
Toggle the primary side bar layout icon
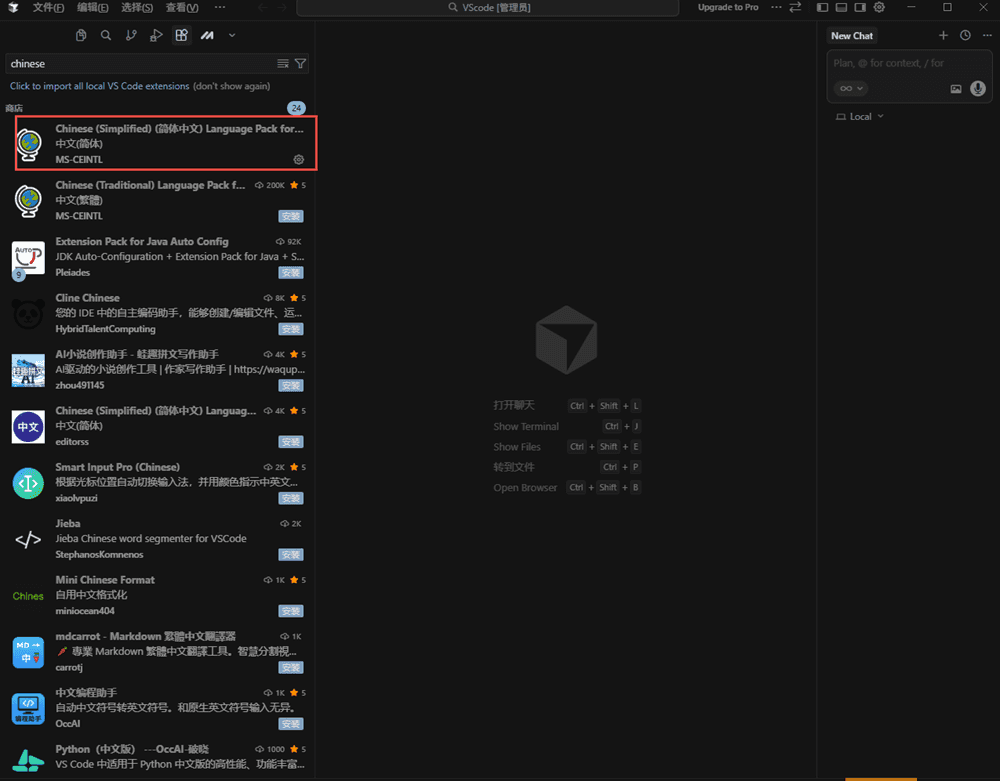(822, 7)
